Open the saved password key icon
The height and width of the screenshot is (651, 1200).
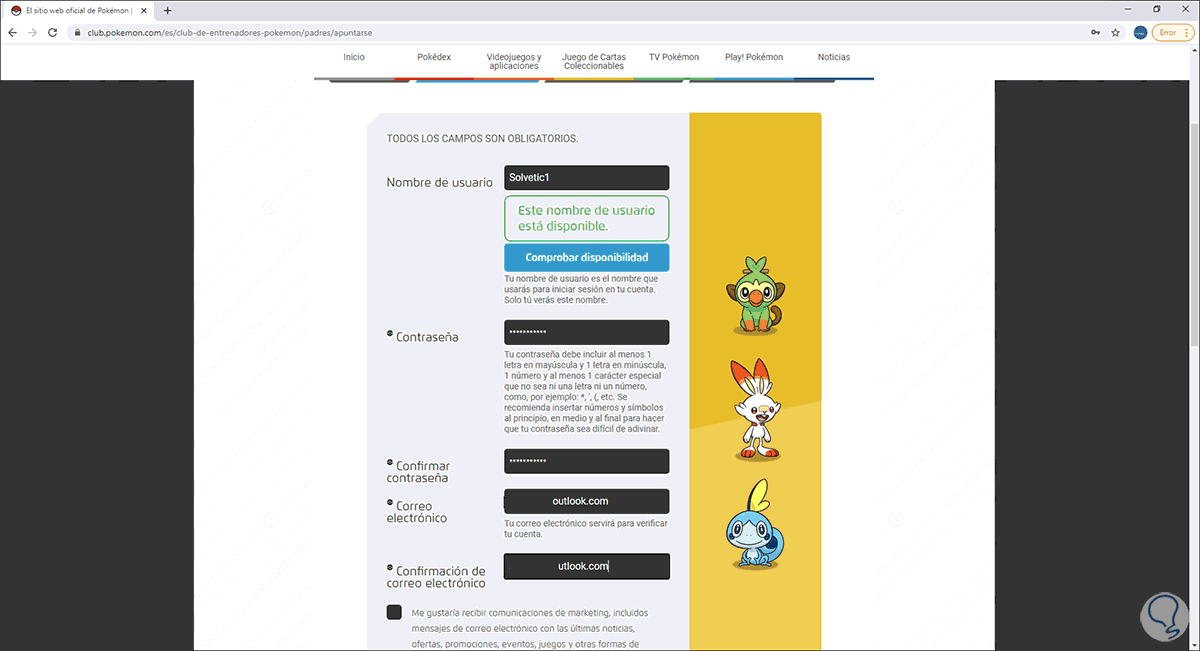tap(1096, 32)
